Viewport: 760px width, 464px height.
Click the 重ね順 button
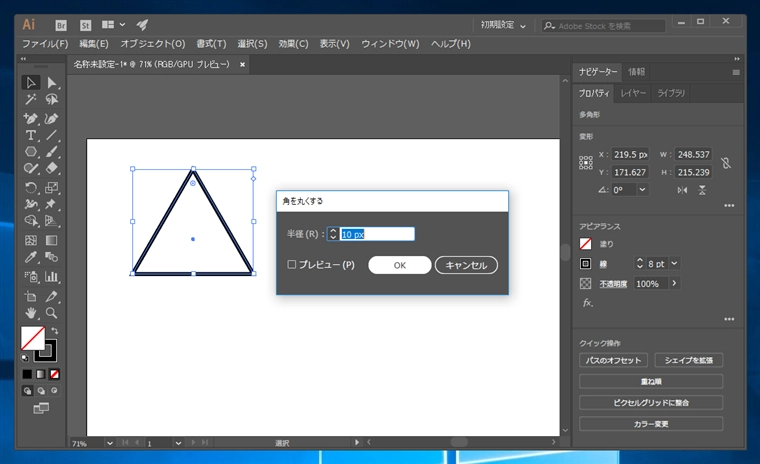651,382
